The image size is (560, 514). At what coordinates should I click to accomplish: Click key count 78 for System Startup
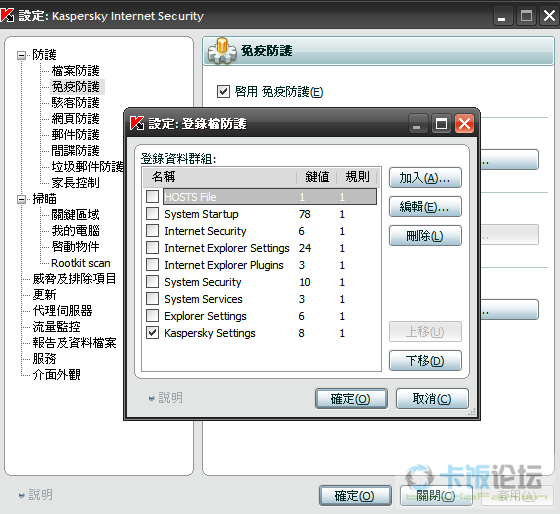[305, 214]
